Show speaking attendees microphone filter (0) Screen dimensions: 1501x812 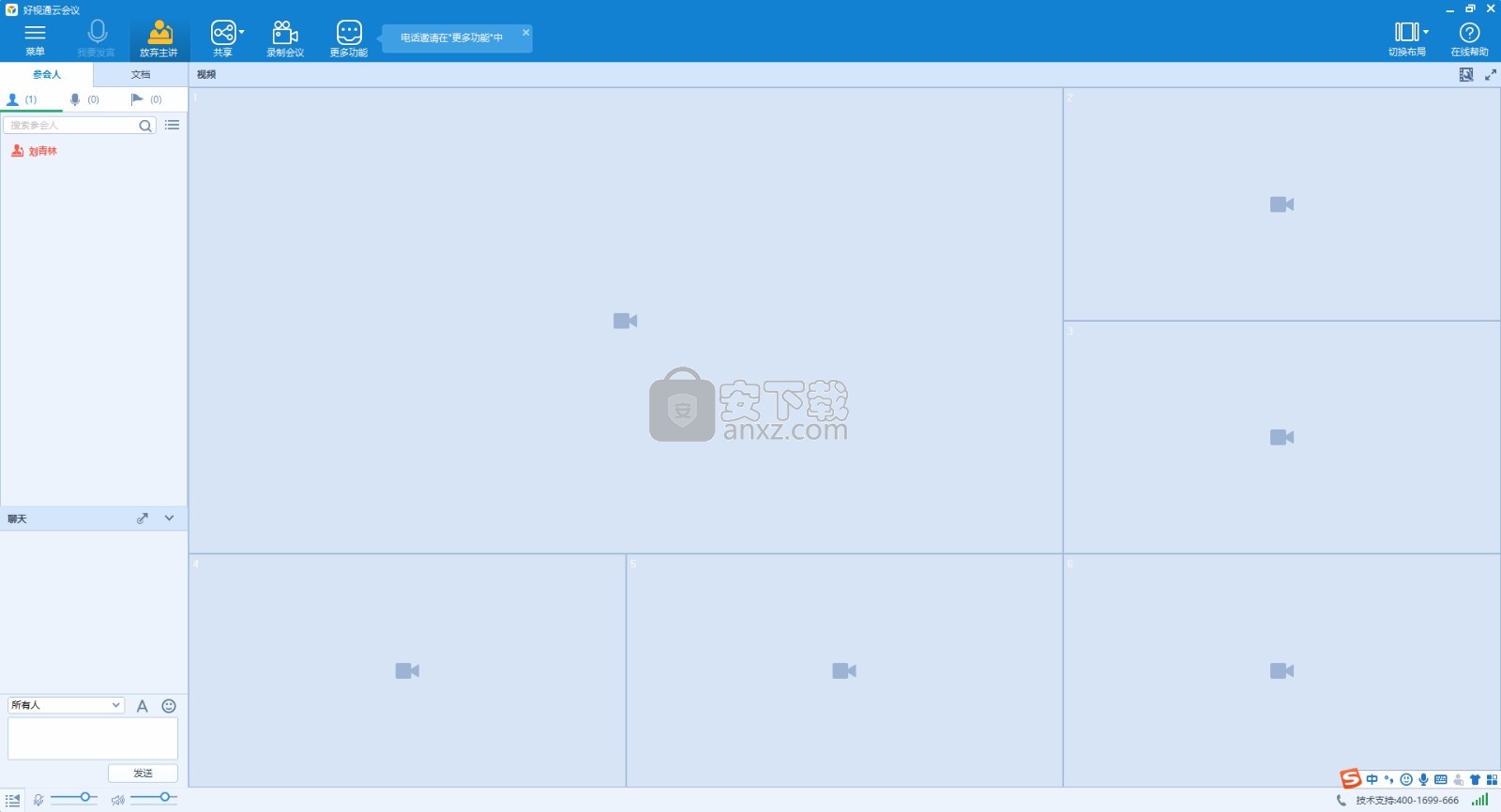pos(84,99)
